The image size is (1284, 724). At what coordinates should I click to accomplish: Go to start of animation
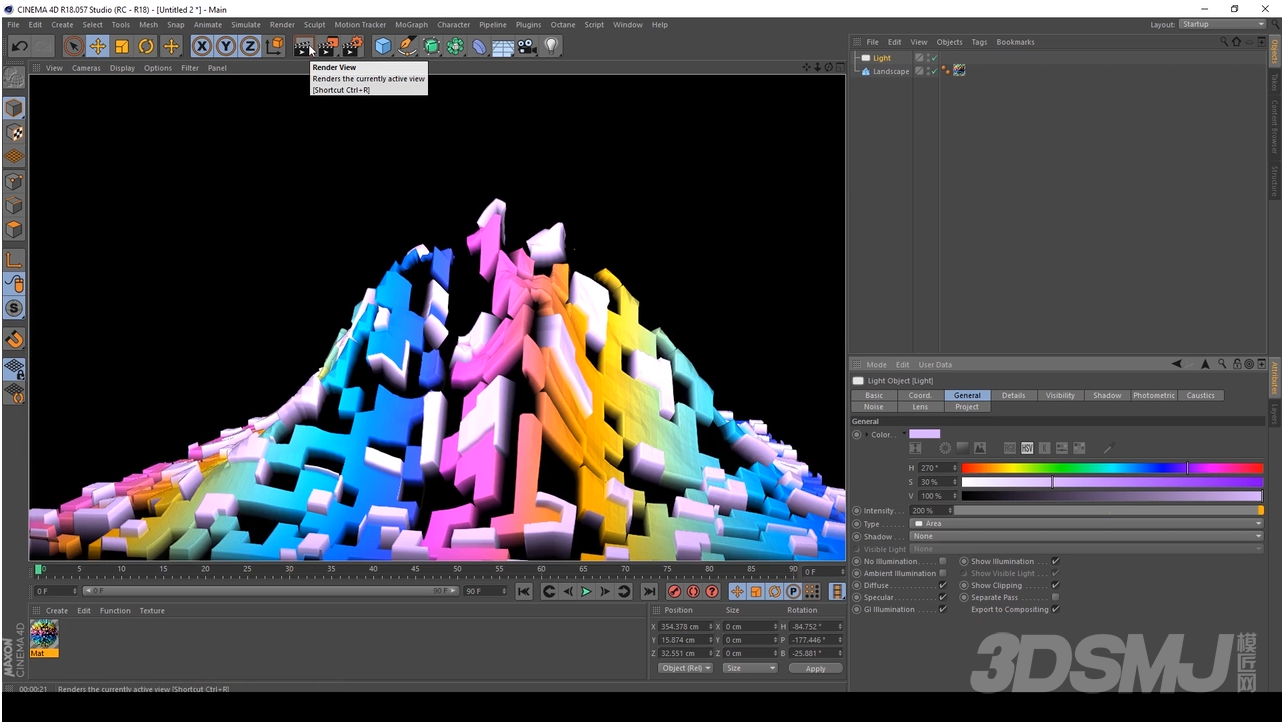click(524, 592)
